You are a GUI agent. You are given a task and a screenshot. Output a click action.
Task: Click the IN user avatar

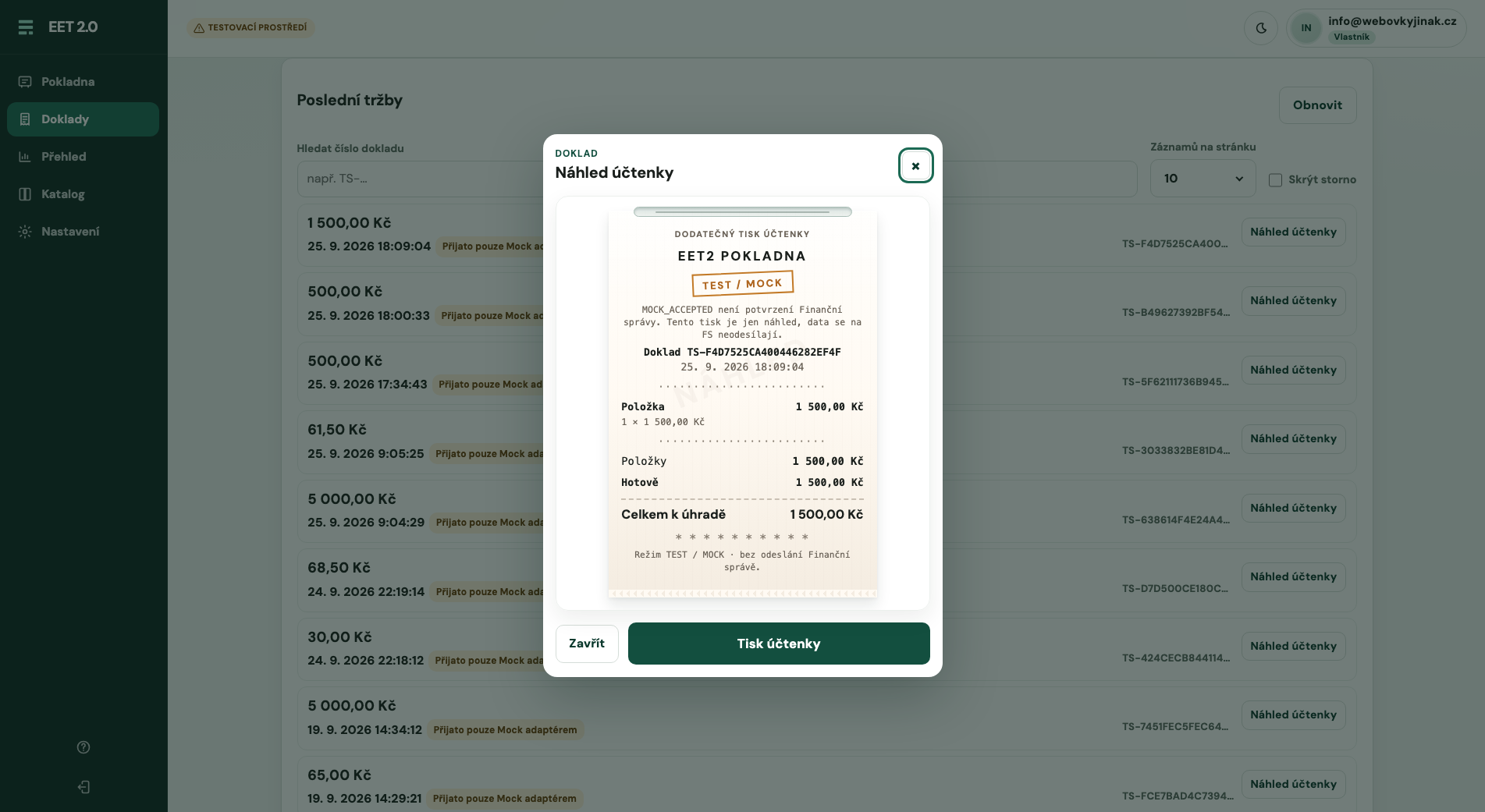[1306, 28]
